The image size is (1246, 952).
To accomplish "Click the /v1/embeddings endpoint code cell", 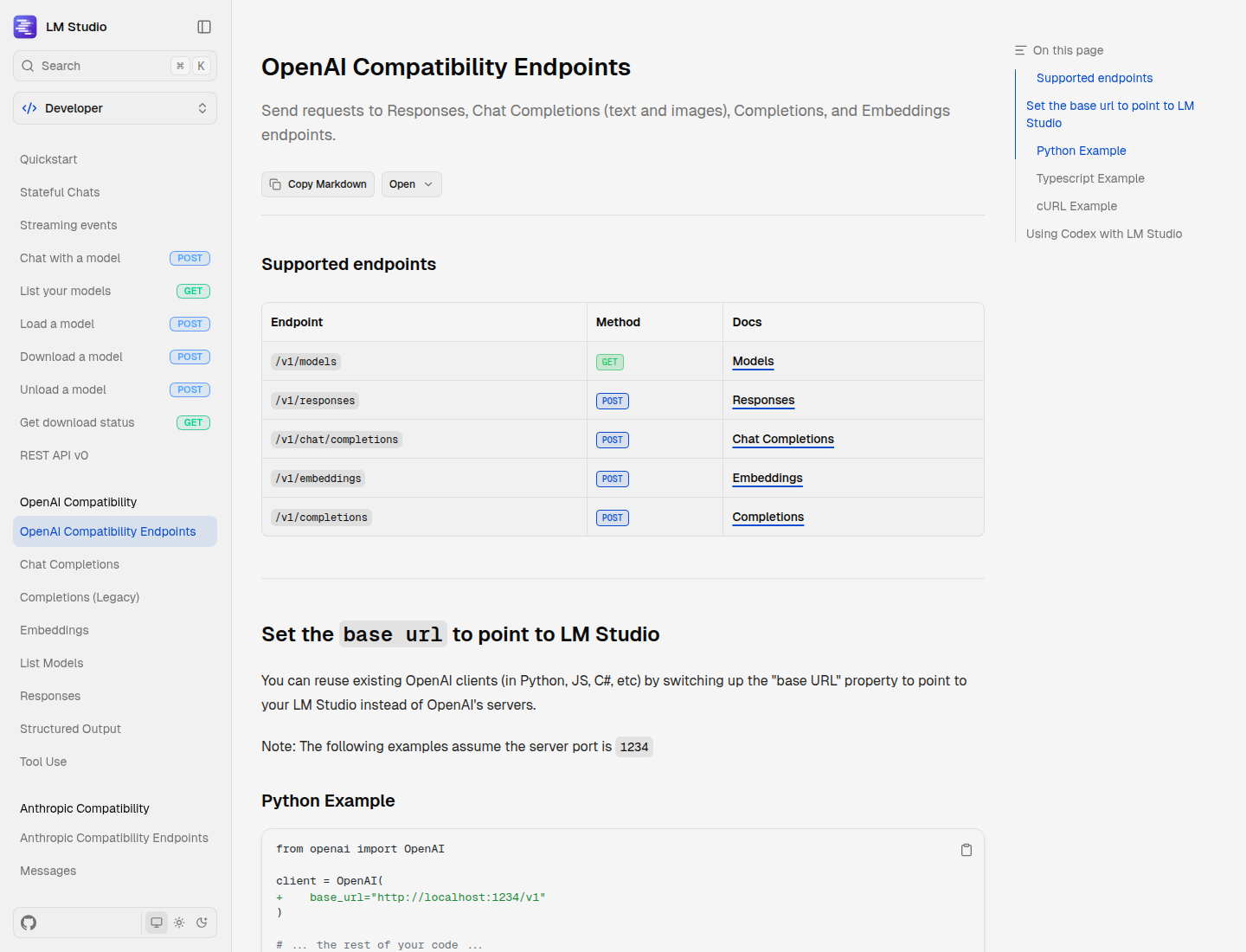I will click(318, 479).
